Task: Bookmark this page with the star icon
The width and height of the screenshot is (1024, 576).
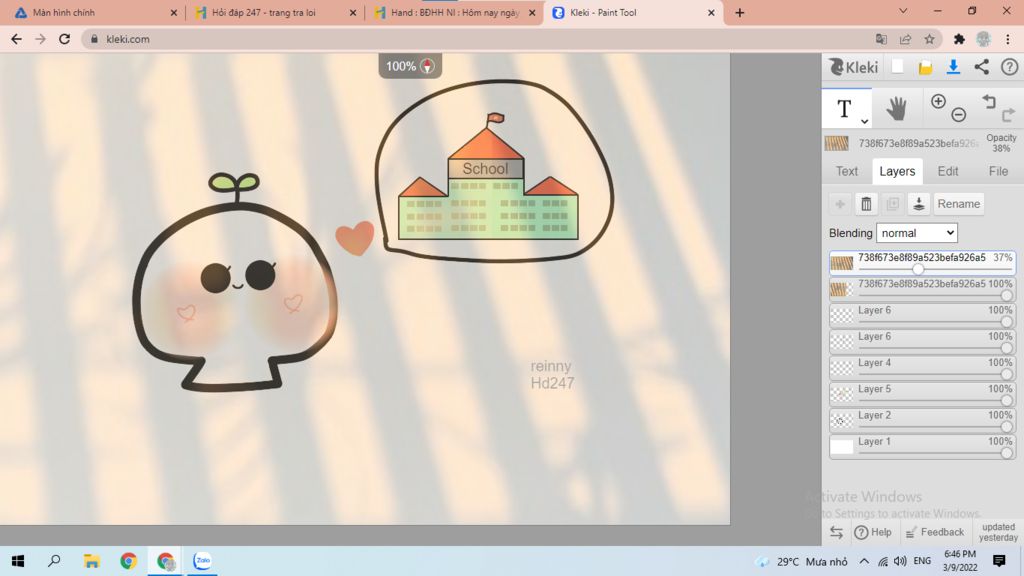Action: coord(929,39)
